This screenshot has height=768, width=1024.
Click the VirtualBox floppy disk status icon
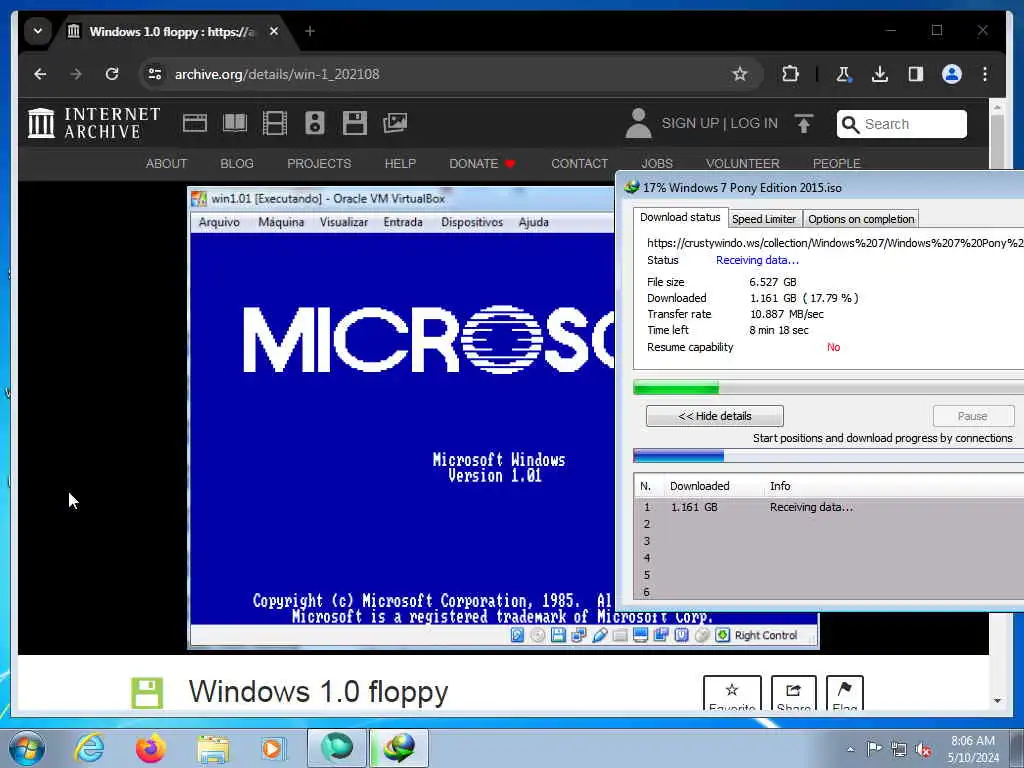[558, 635]
